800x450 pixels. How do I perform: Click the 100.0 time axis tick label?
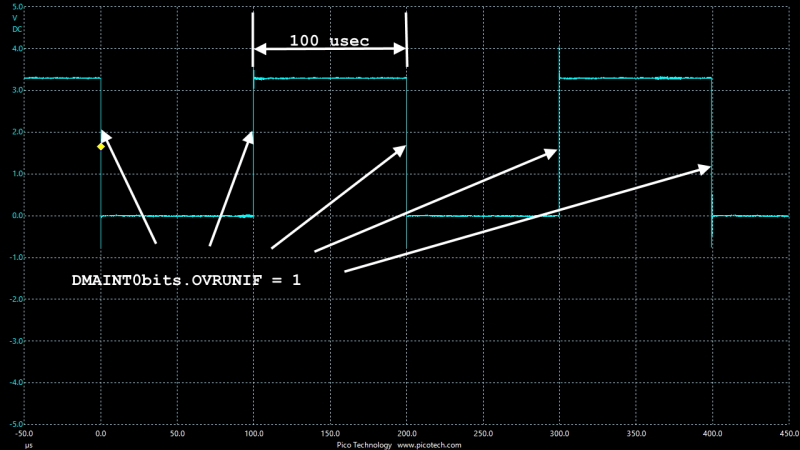[x=254, y=435]
